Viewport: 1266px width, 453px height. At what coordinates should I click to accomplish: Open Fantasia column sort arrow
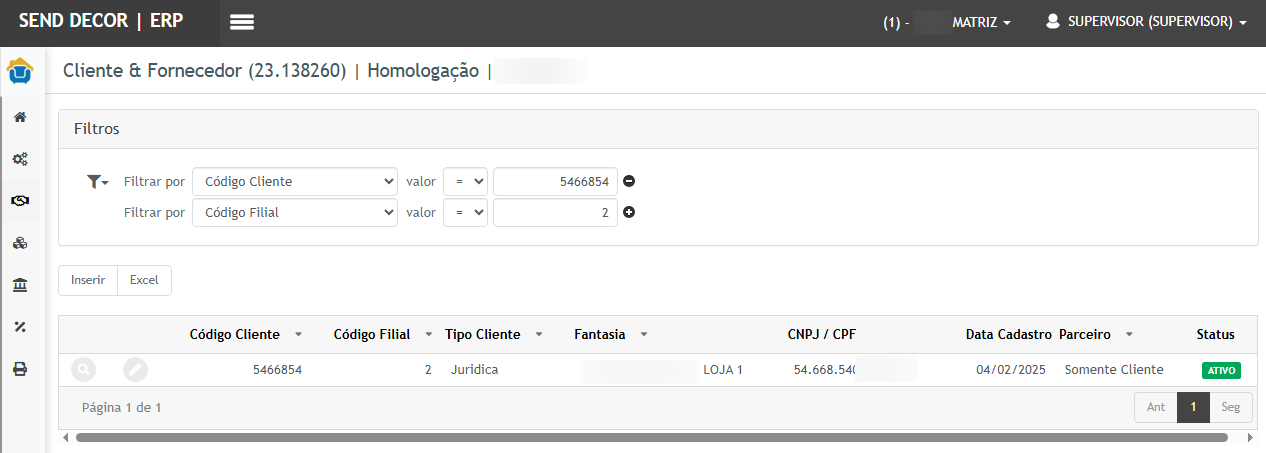644,335
